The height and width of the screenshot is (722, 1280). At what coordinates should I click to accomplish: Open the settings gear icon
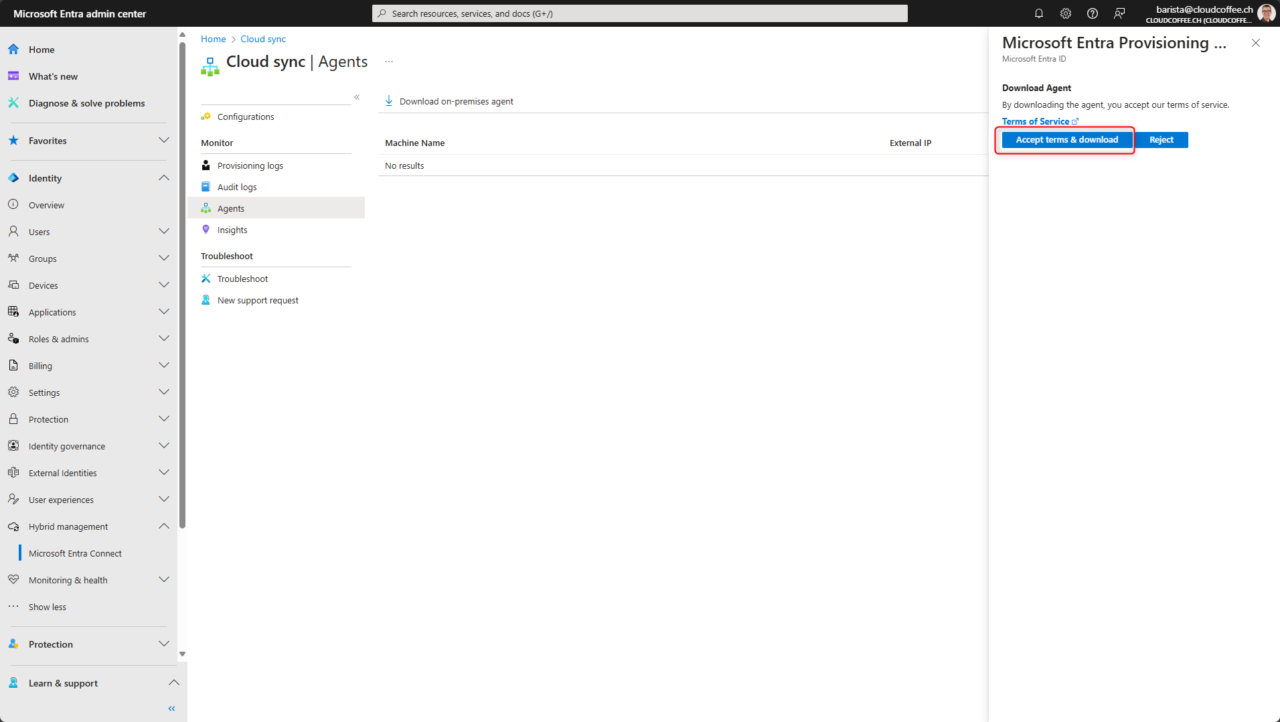pos(1066,14)
